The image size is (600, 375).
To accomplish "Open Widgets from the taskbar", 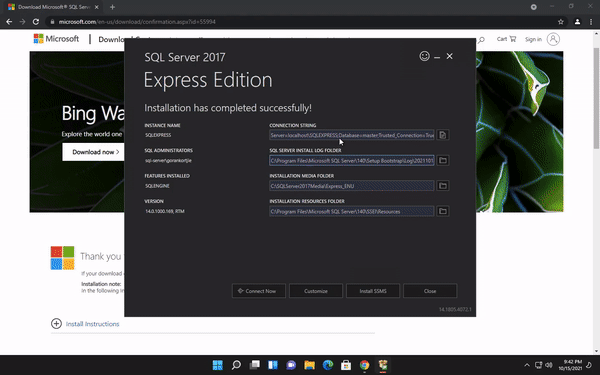I will point(273,365).
